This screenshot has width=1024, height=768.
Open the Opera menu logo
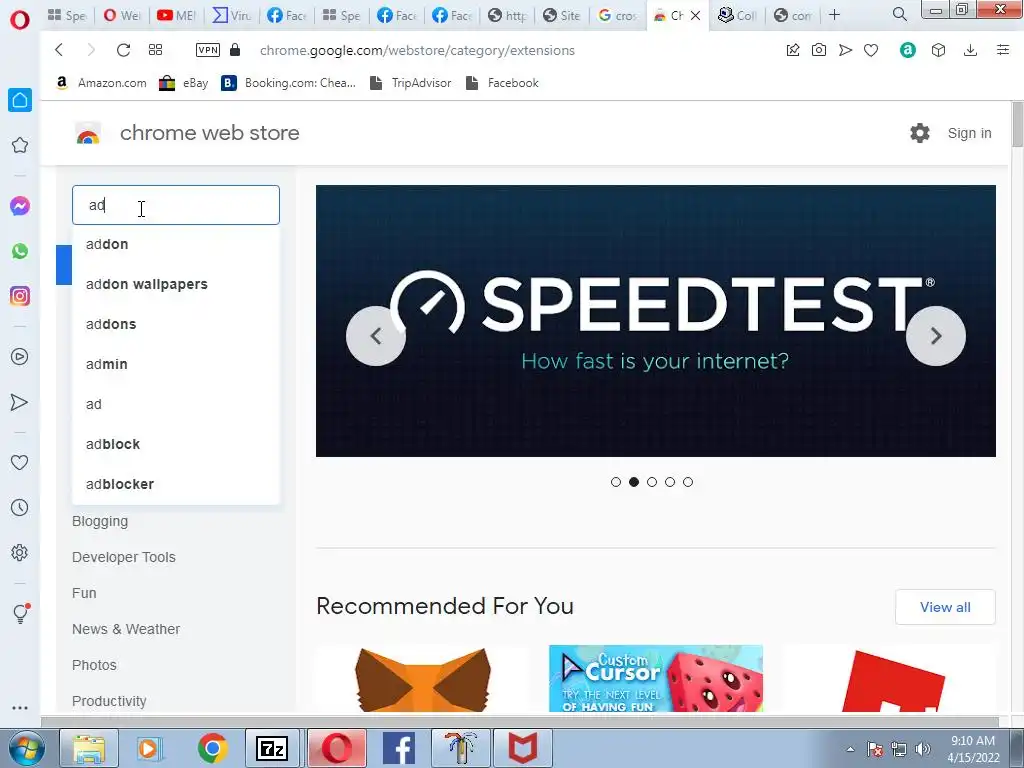(x=20, y=20)
